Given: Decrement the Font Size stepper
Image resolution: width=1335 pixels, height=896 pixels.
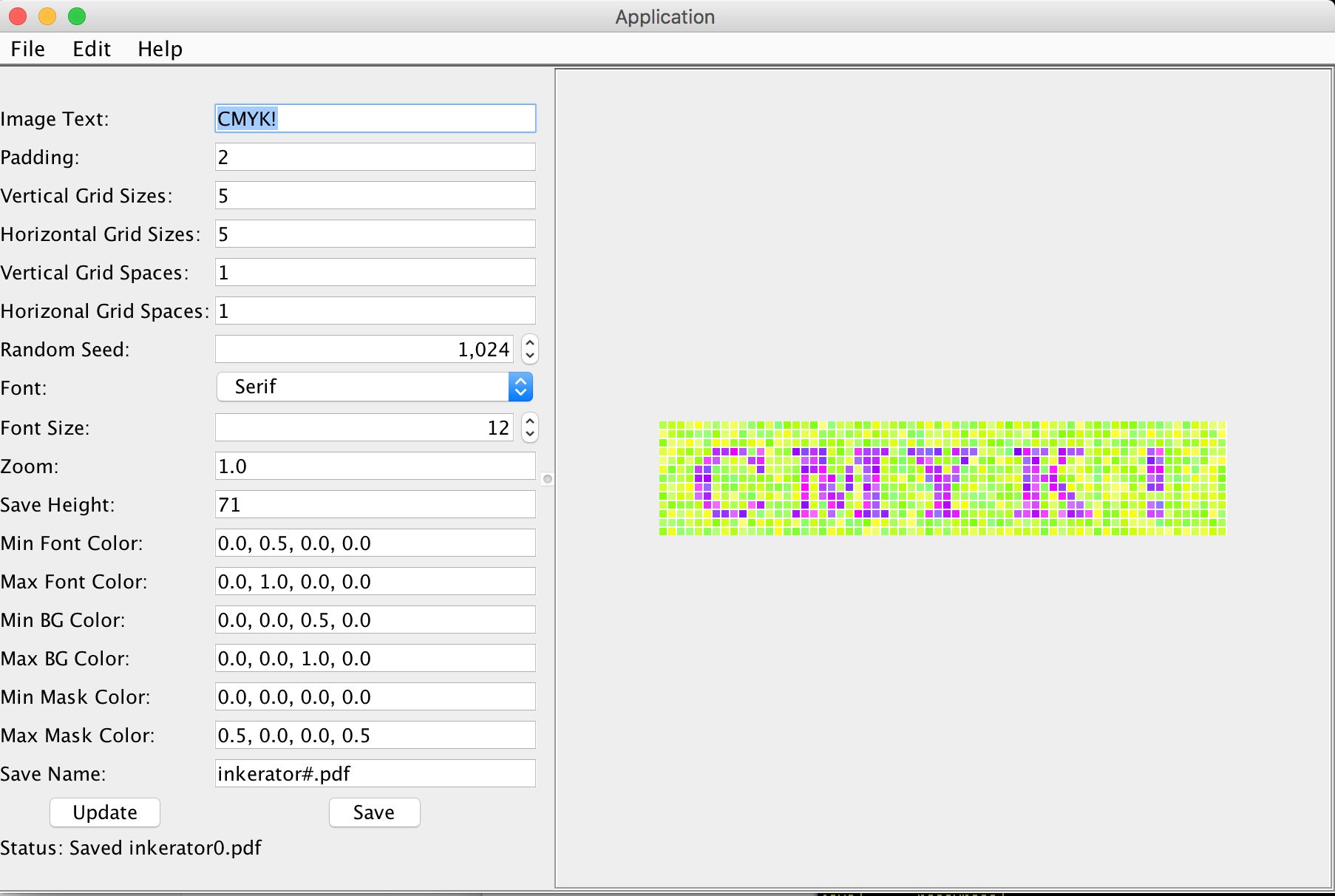Looking at the screenshot, I should click(x=529, y=434).
